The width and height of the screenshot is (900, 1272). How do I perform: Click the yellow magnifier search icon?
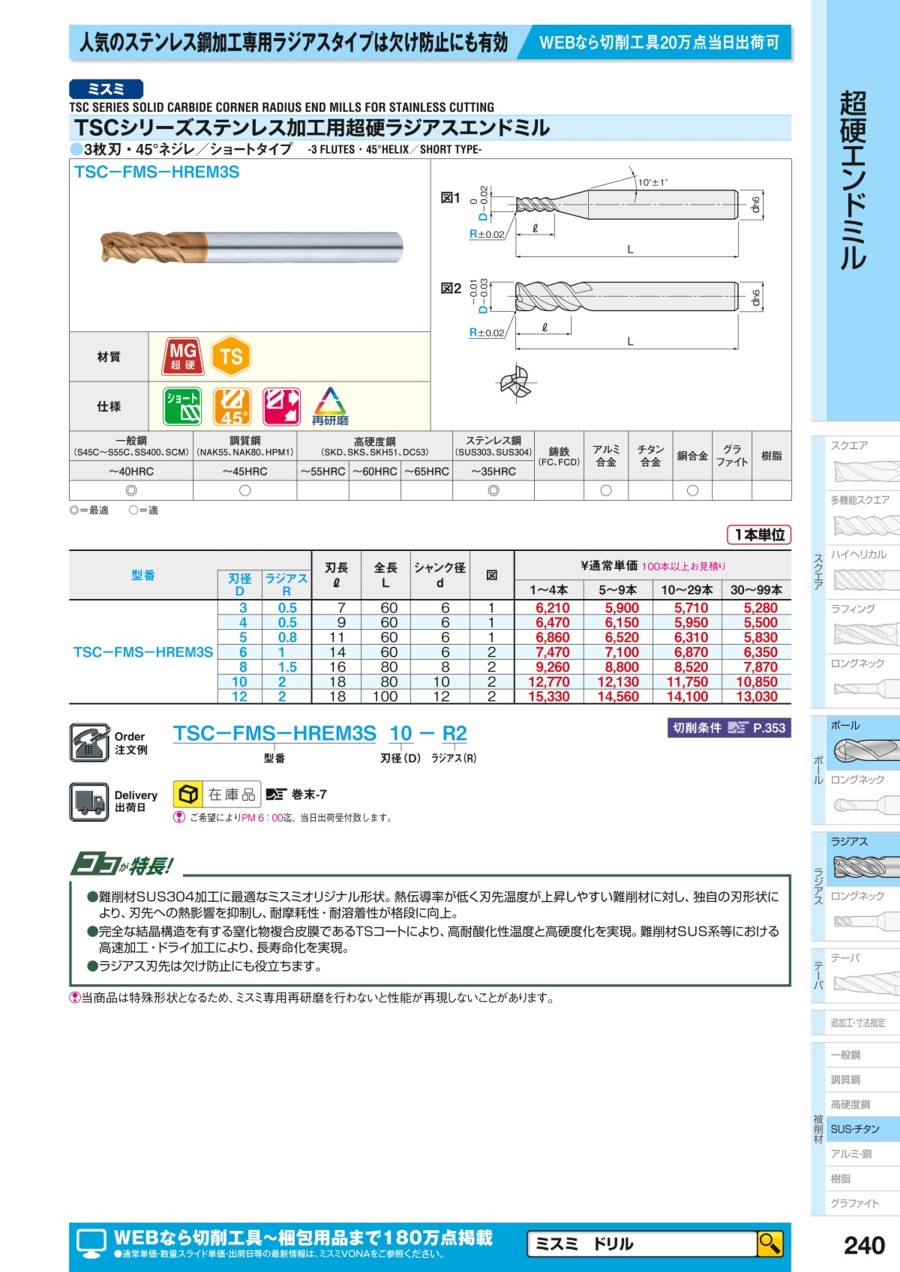coord(769,1243)
